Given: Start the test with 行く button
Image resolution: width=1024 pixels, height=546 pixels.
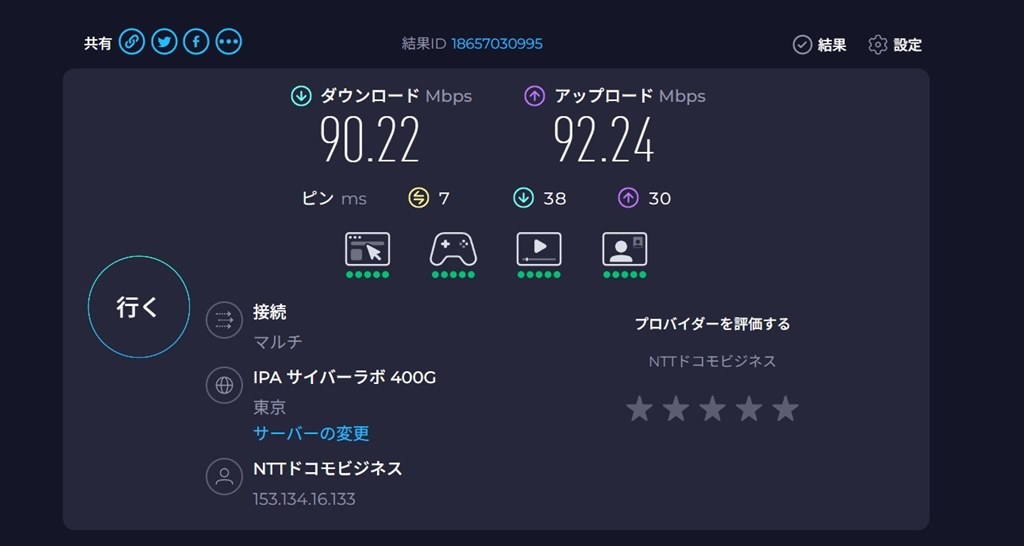Looking at the screenshot, I should click(x=138, y=307).
